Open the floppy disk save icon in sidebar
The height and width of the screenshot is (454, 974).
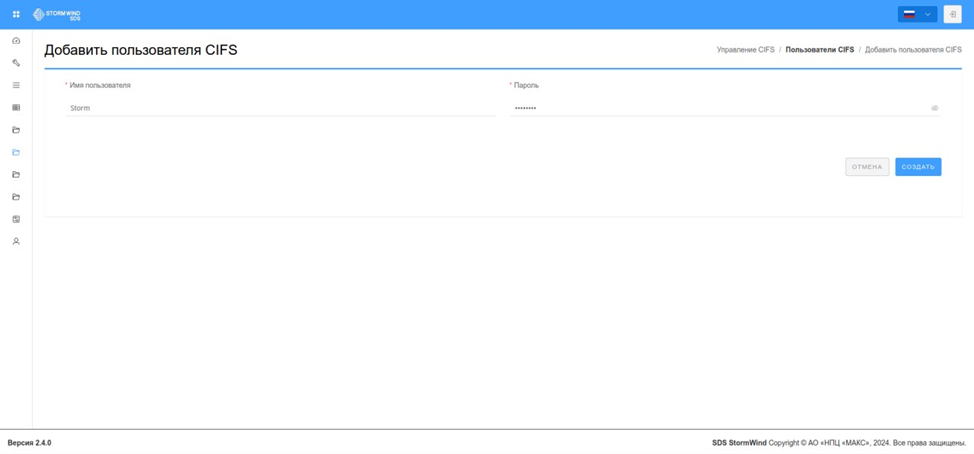point(16,219)
